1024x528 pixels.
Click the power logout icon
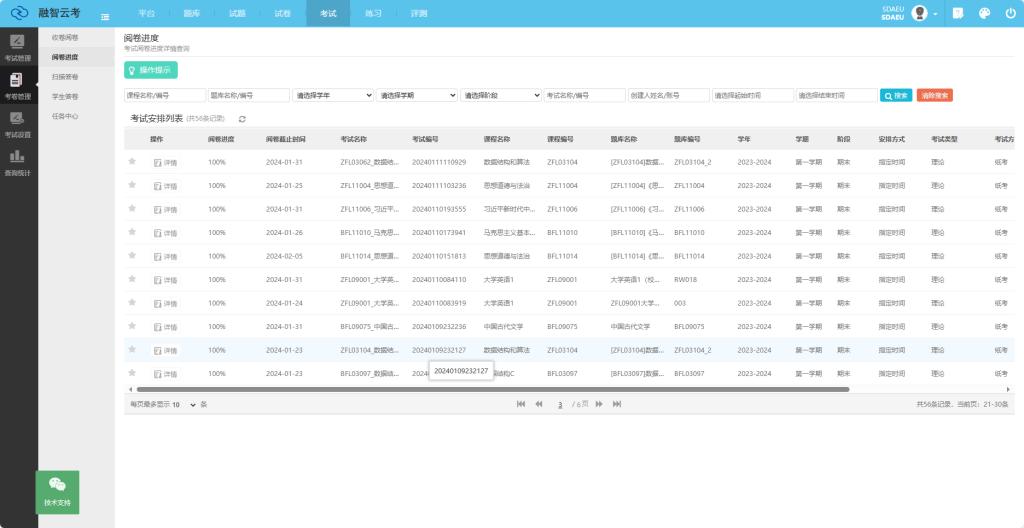coord(1009,14)
